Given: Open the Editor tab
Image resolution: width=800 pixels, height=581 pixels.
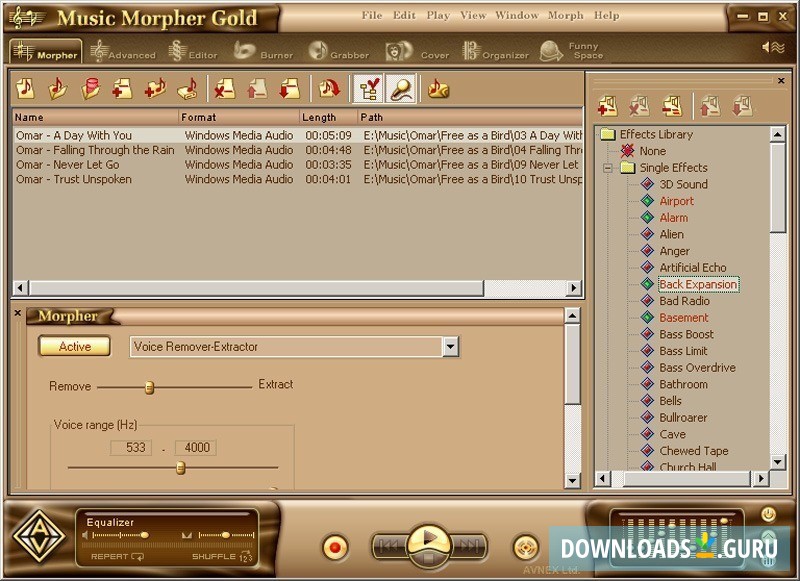Looking at the screenshot, I should point(193,52).
